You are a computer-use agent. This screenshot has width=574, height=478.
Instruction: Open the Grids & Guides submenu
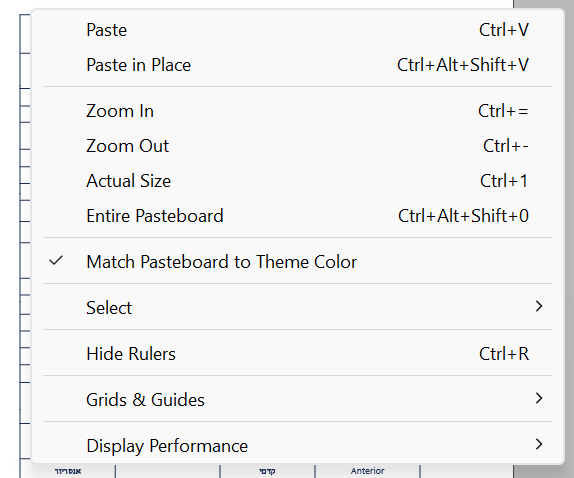pos(297,400)
